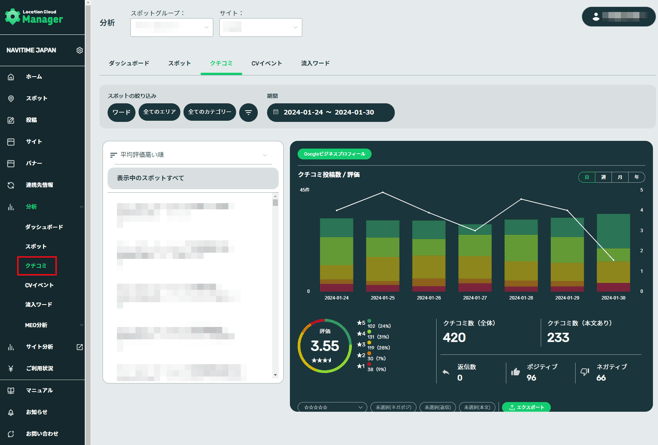This screenshot has height=445, width=658.
Task: Select the クチコミ tab
Action: click(x=221, y=63)
